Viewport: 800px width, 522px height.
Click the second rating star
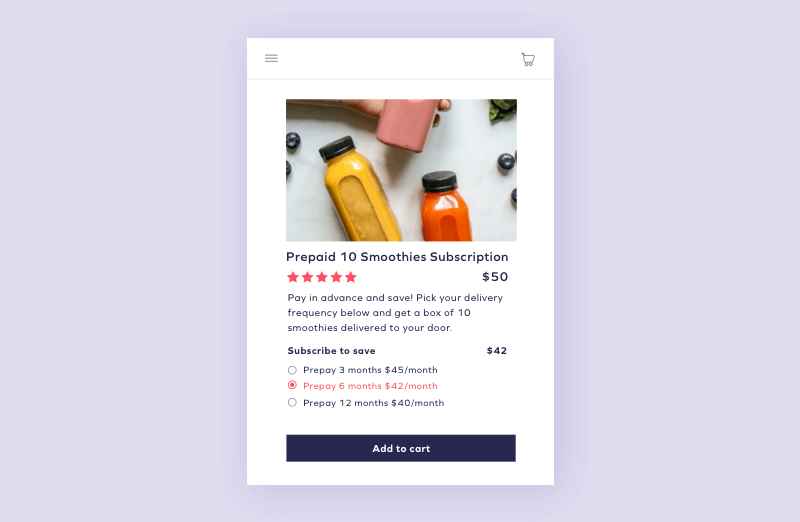point(307,277)
